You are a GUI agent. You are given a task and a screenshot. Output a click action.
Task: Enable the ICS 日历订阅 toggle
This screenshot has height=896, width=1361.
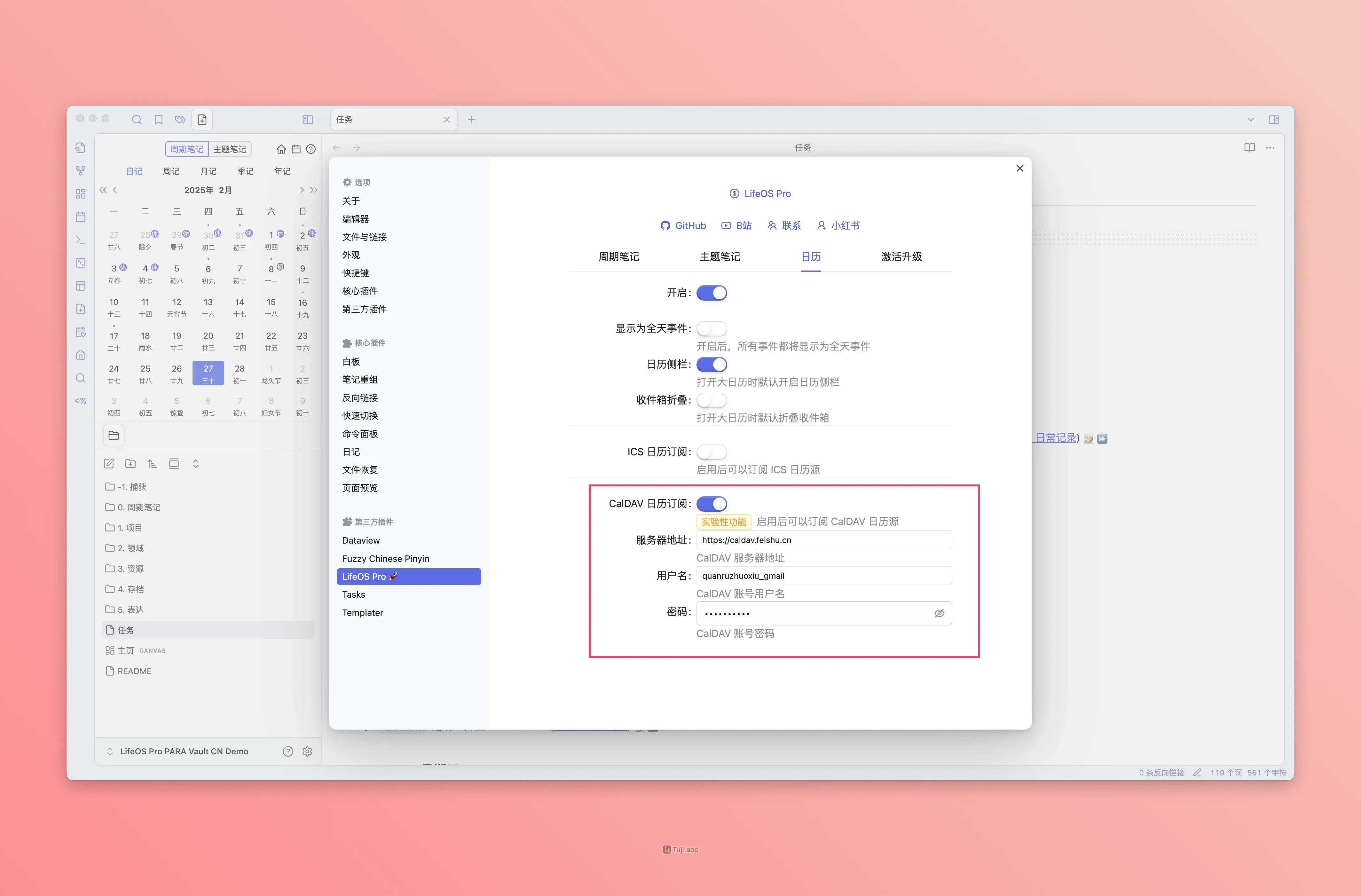pos(712,452)
